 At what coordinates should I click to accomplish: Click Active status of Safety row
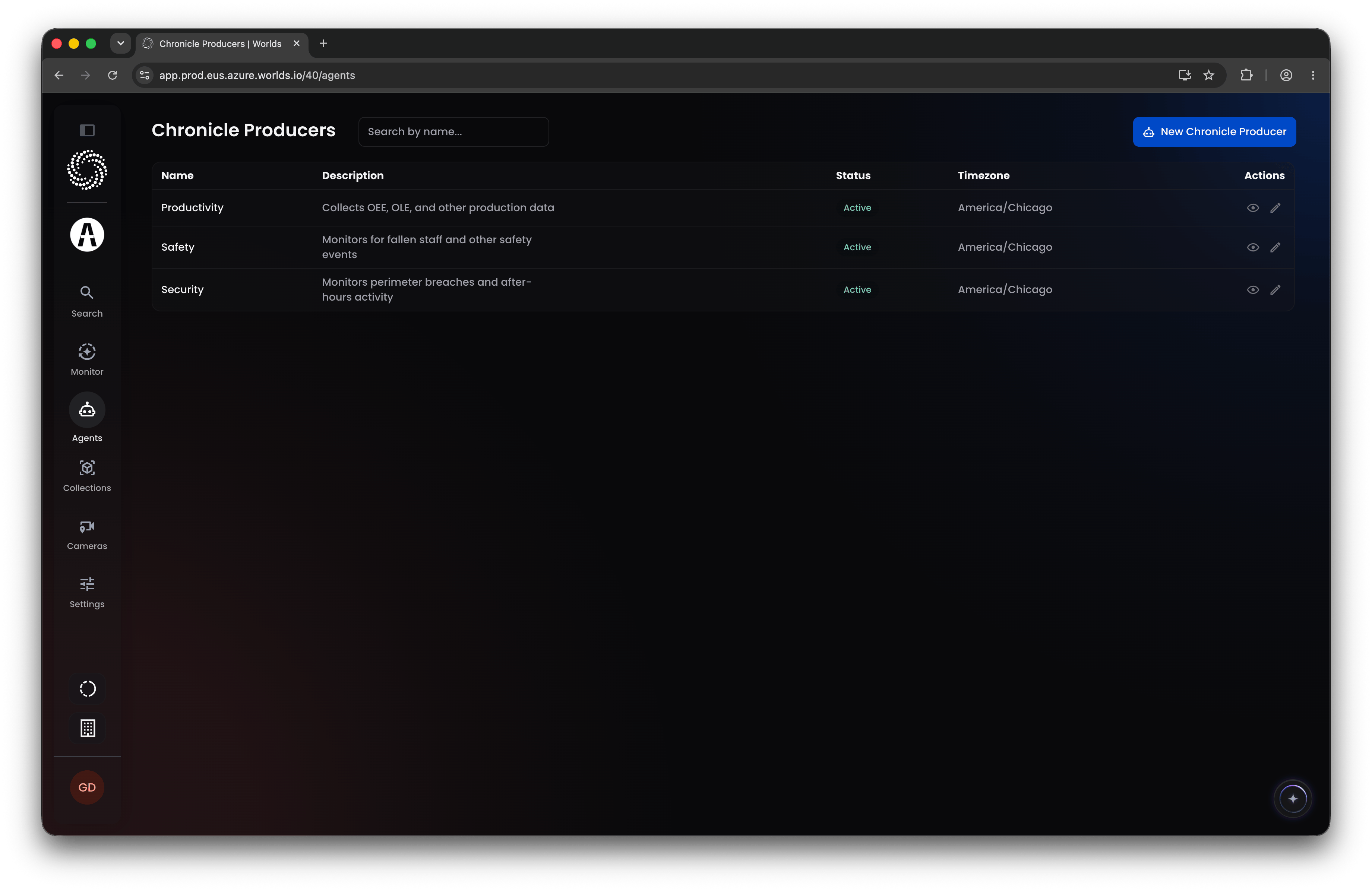(x=857, y=247)
